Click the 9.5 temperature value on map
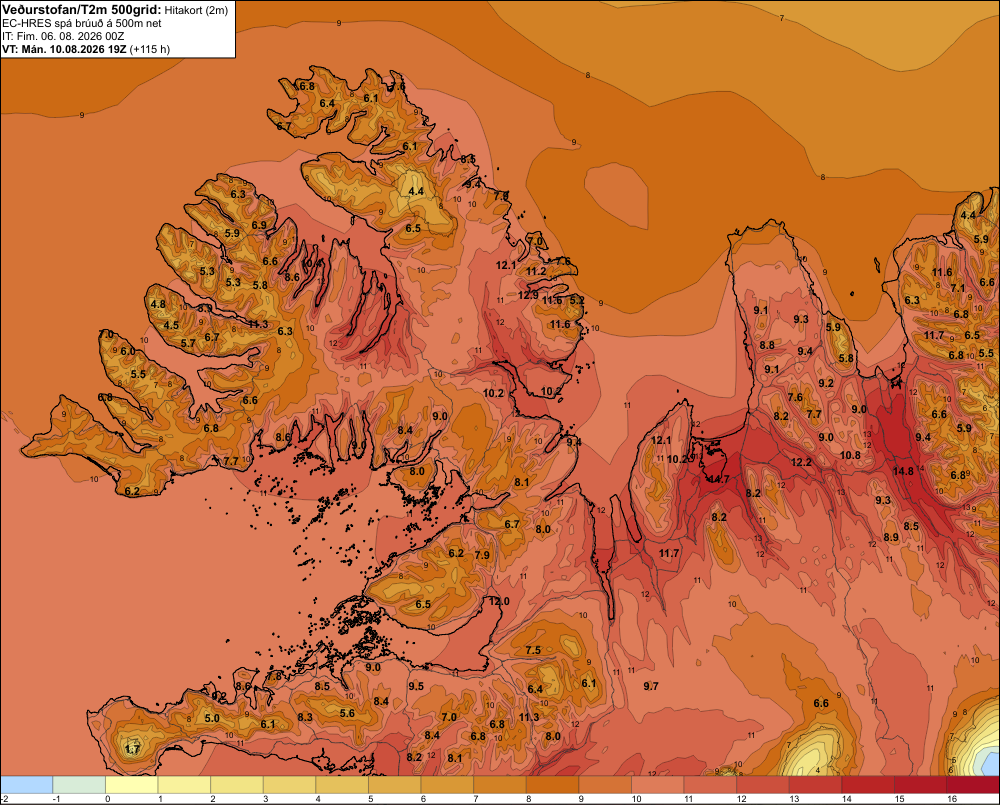Image resolution: width=1000 pixels, height=805 pixels. 416,686
